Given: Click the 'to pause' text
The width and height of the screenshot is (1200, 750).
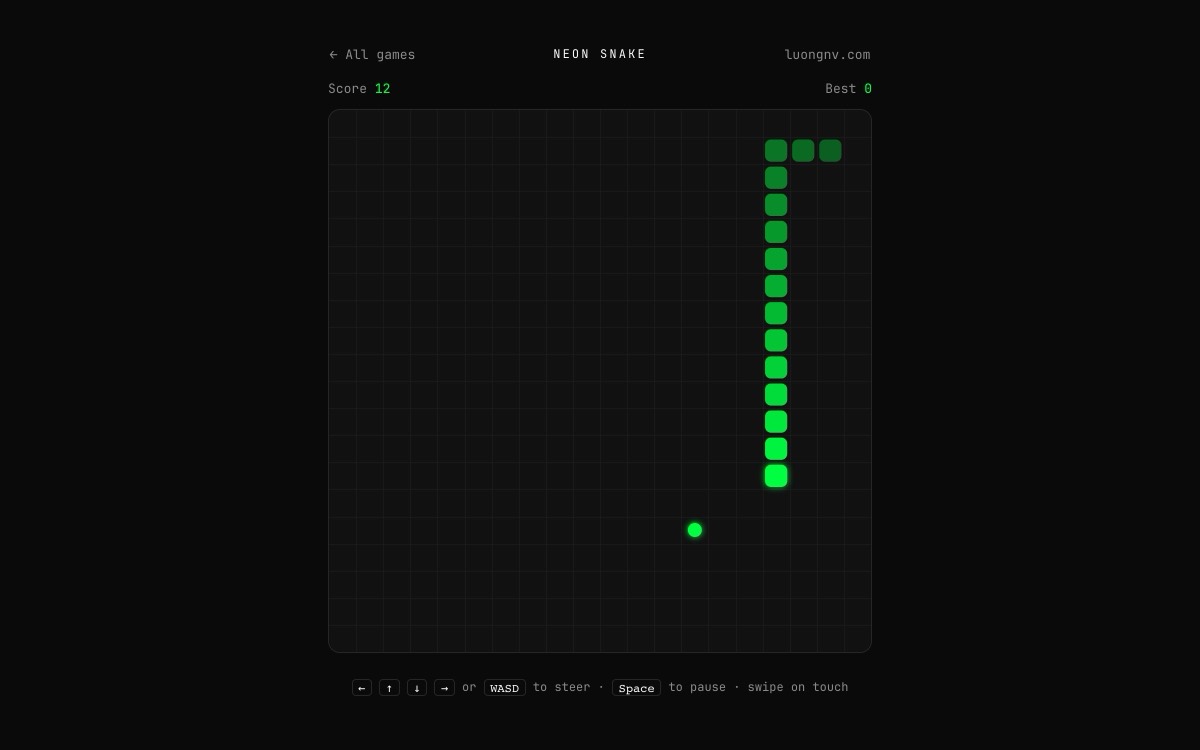Looking at the screenshot, I should tap(697, 687).
